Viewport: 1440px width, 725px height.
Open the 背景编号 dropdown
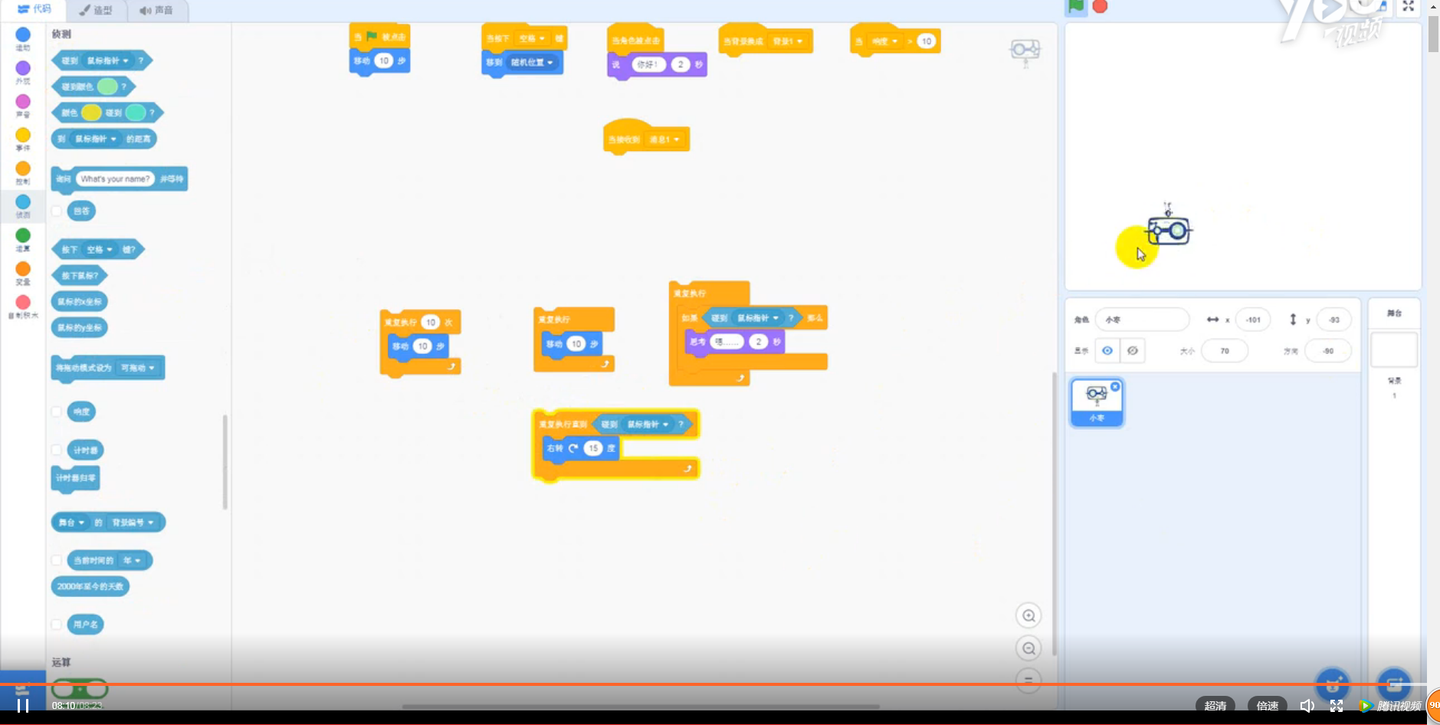[x=133, y=523]
